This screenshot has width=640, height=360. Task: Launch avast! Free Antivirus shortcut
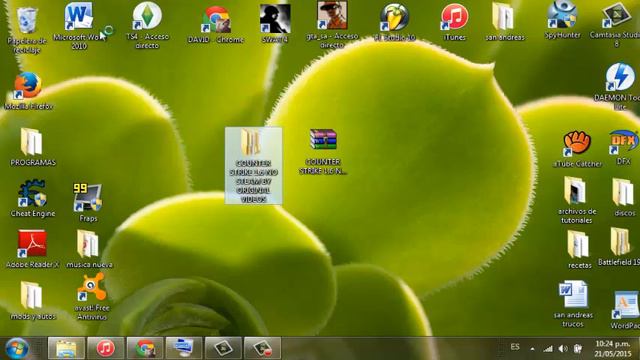92,287
